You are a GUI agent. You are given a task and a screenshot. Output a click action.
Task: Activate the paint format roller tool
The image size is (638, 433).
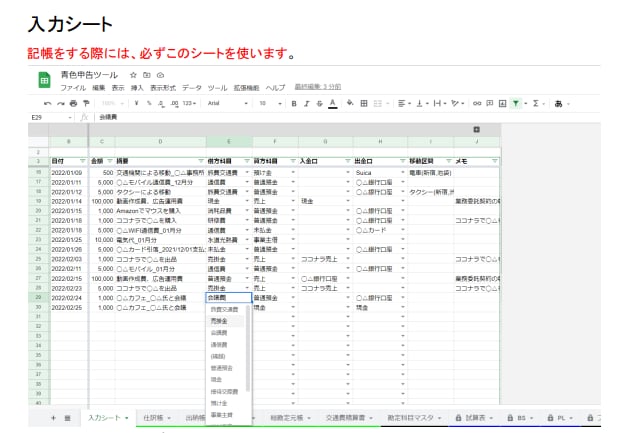[86, 103]
